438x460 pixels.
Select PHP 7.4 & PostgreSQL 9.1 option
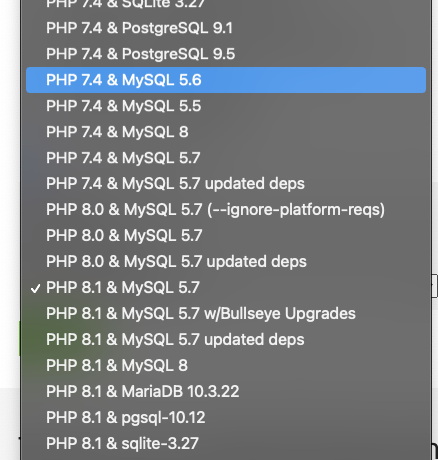coord(226,28)
